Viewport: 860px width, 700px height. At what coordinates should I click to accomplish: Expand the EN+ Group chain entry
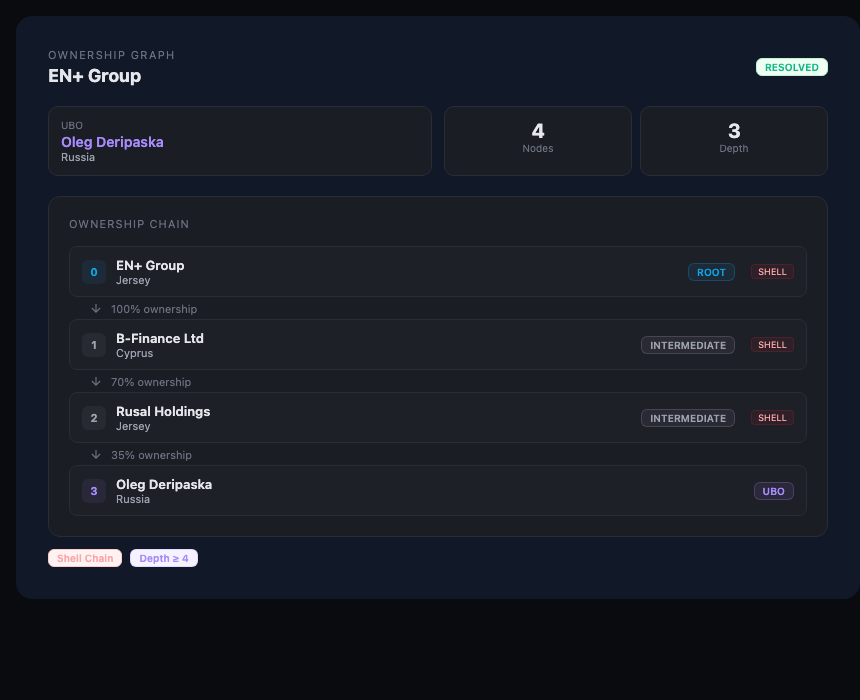400,272
